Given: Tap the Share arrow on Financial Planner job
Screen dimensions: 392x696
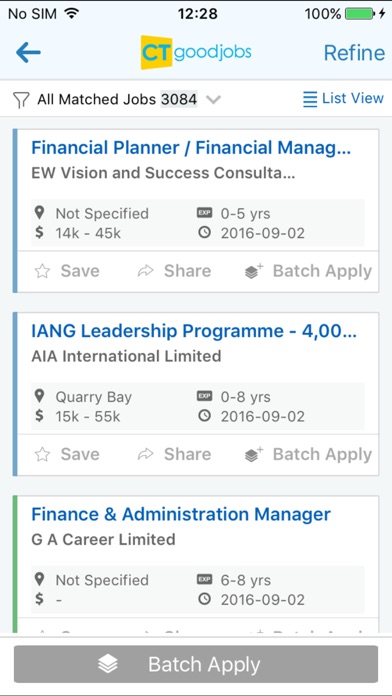Looking at the screenshot, I should [x=145, y=271].
